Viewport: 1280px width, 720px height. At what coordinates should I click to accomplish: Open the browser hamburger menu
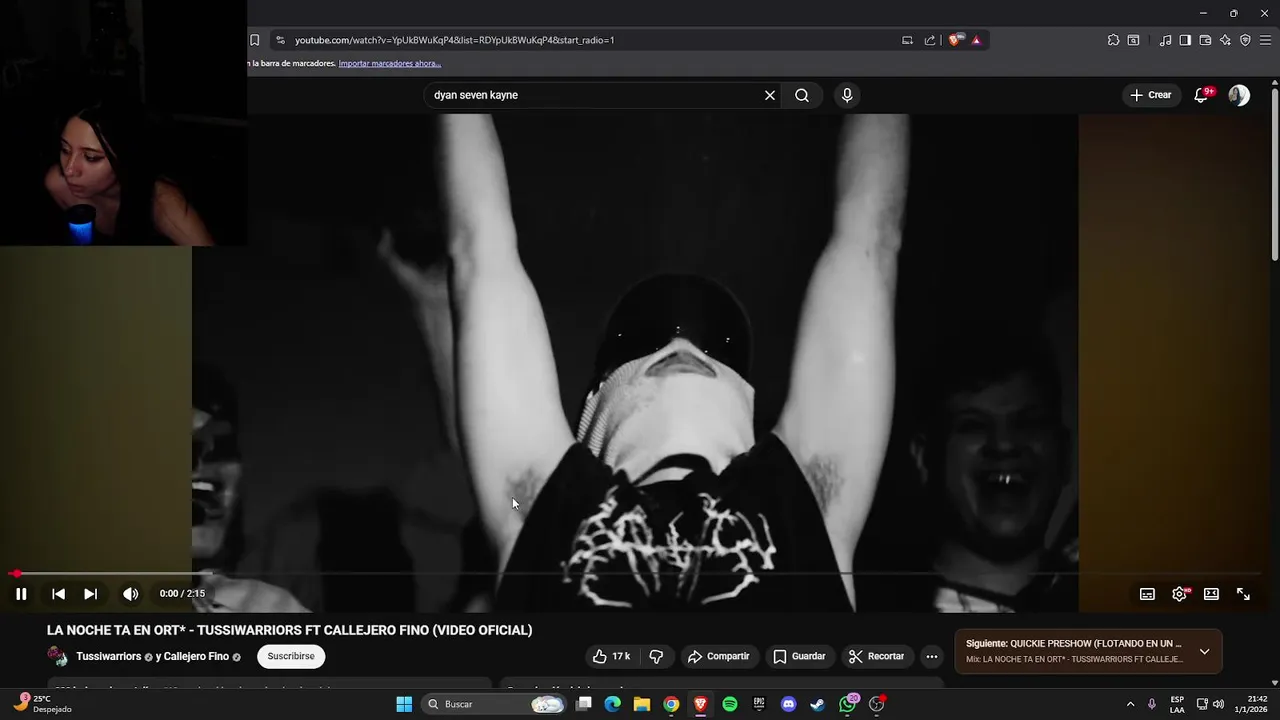[x=1265, y=40]
